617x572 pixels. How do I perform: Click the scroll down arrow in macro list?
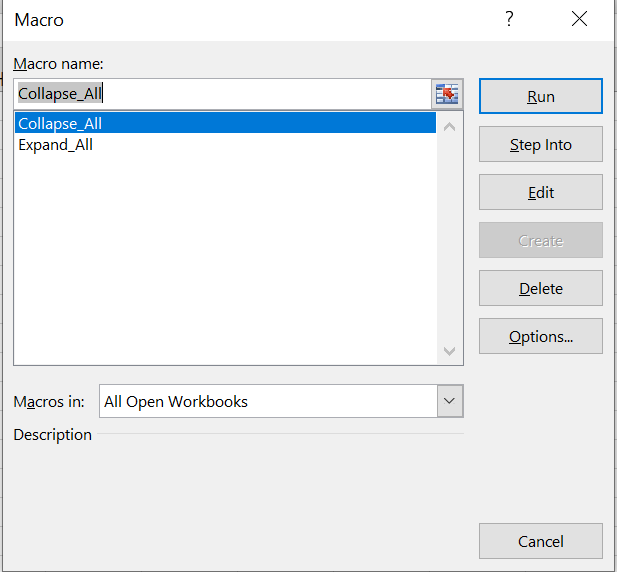(x=449, y=351)
